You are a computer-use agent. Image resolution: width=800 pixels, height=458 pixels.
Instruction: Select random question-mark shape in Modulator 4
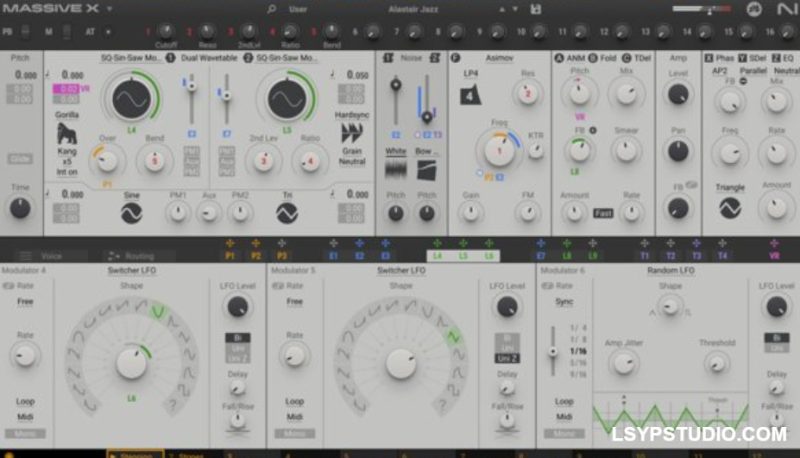(172, 405)
